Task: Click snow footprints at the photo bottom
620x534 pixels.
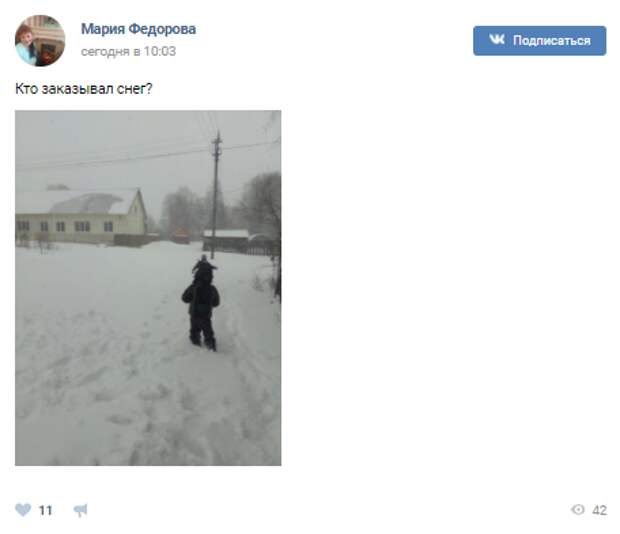Action: click(x=146, y=415)
